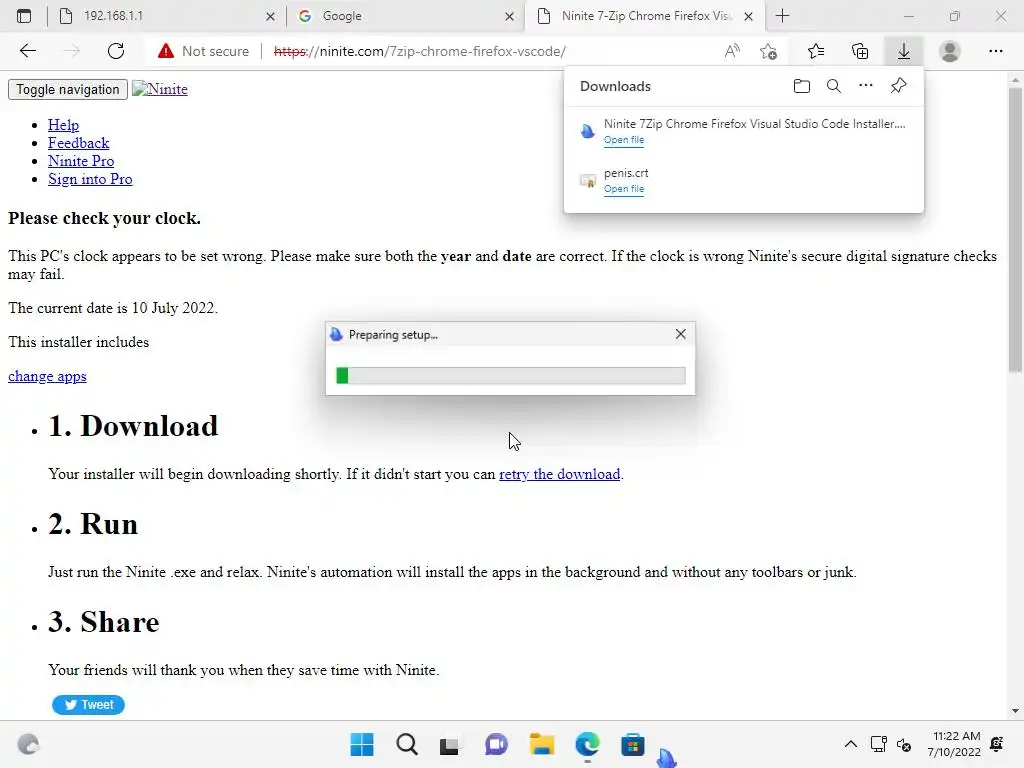Open Edge Settings and more menu
The image size is (1024, 768).
point(995,51)
